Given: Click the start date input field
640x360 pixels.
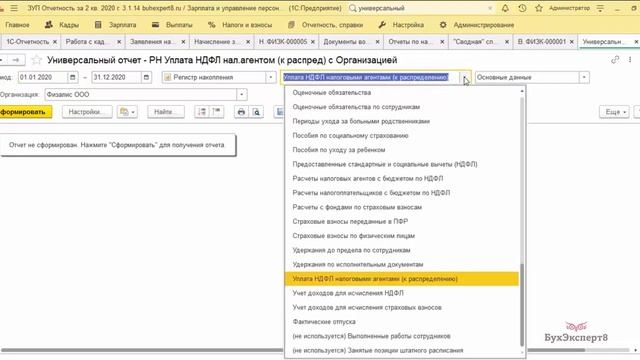Looking at the screenshot, I should tap(42, 77).
